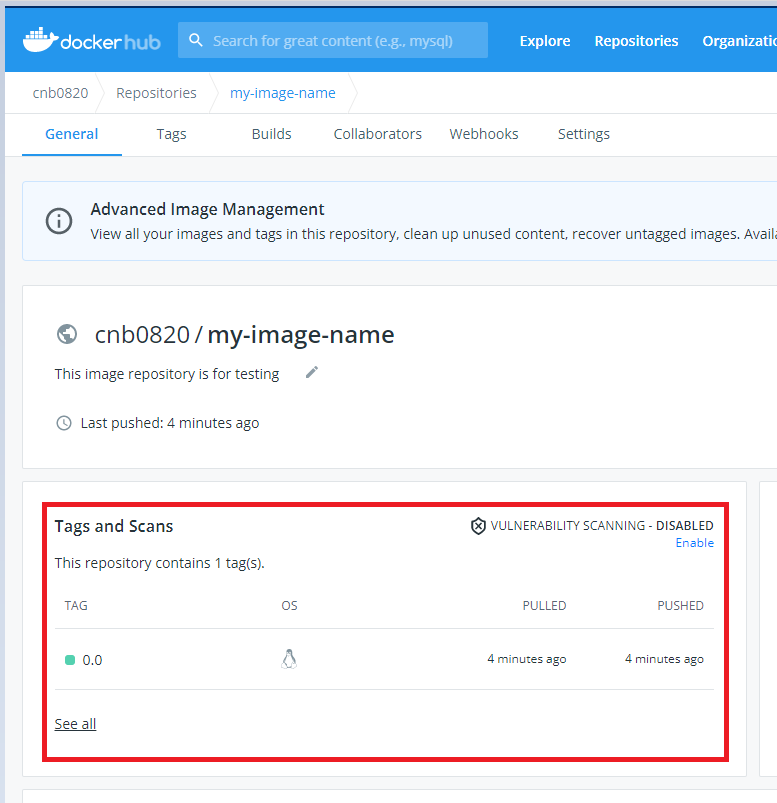
Task: Open the Explore page
Action: [545, 40]
